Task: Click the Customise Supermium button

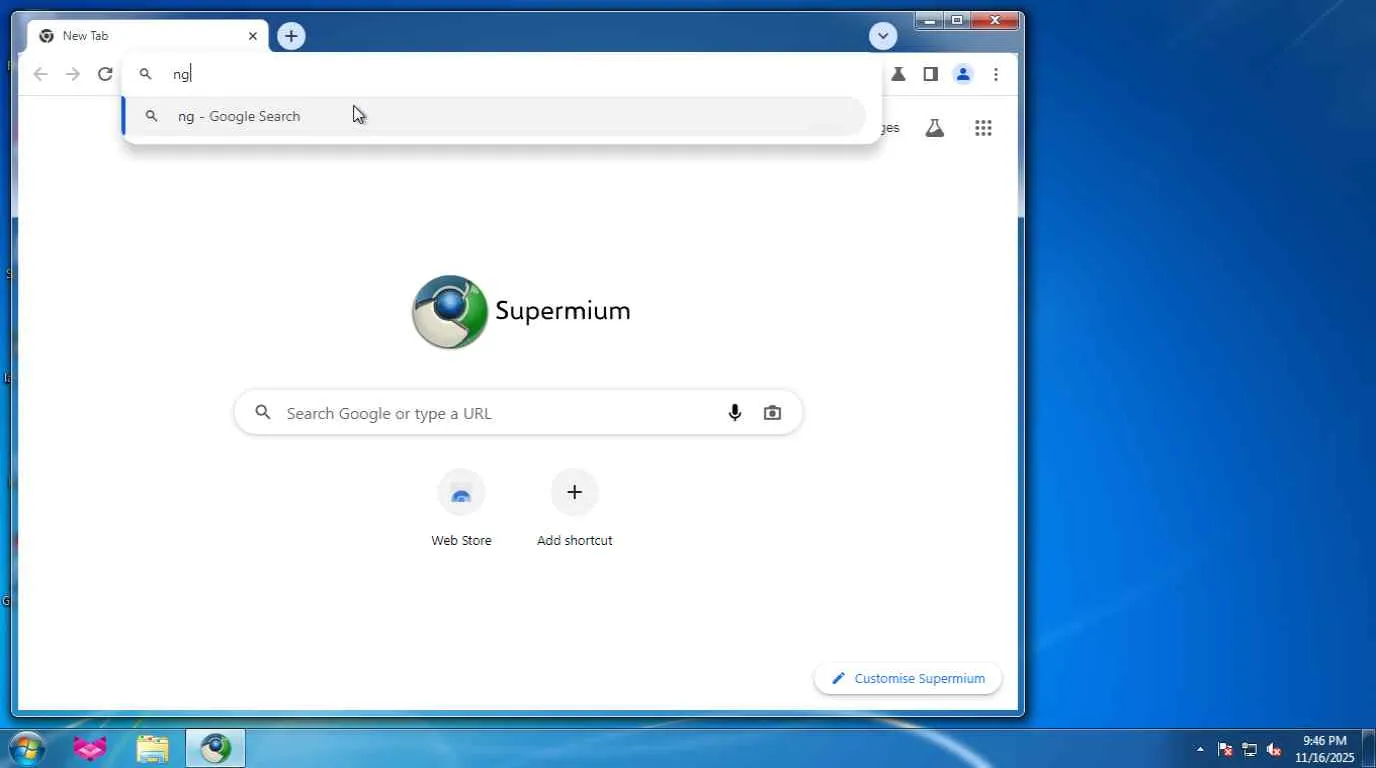Action: click(x=908, y=678)
